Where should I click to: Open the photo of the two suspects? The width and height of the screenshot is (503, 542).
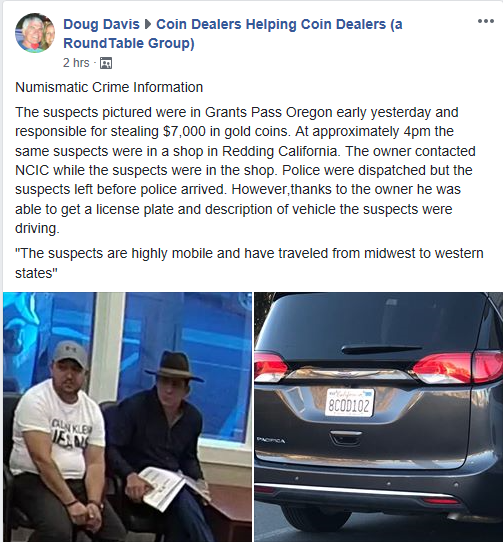tap(128, 417)
